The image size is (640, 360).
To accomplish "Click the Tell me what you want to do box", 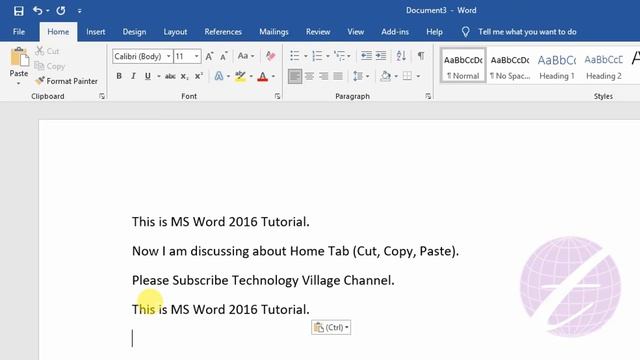I will click(527, 32).
